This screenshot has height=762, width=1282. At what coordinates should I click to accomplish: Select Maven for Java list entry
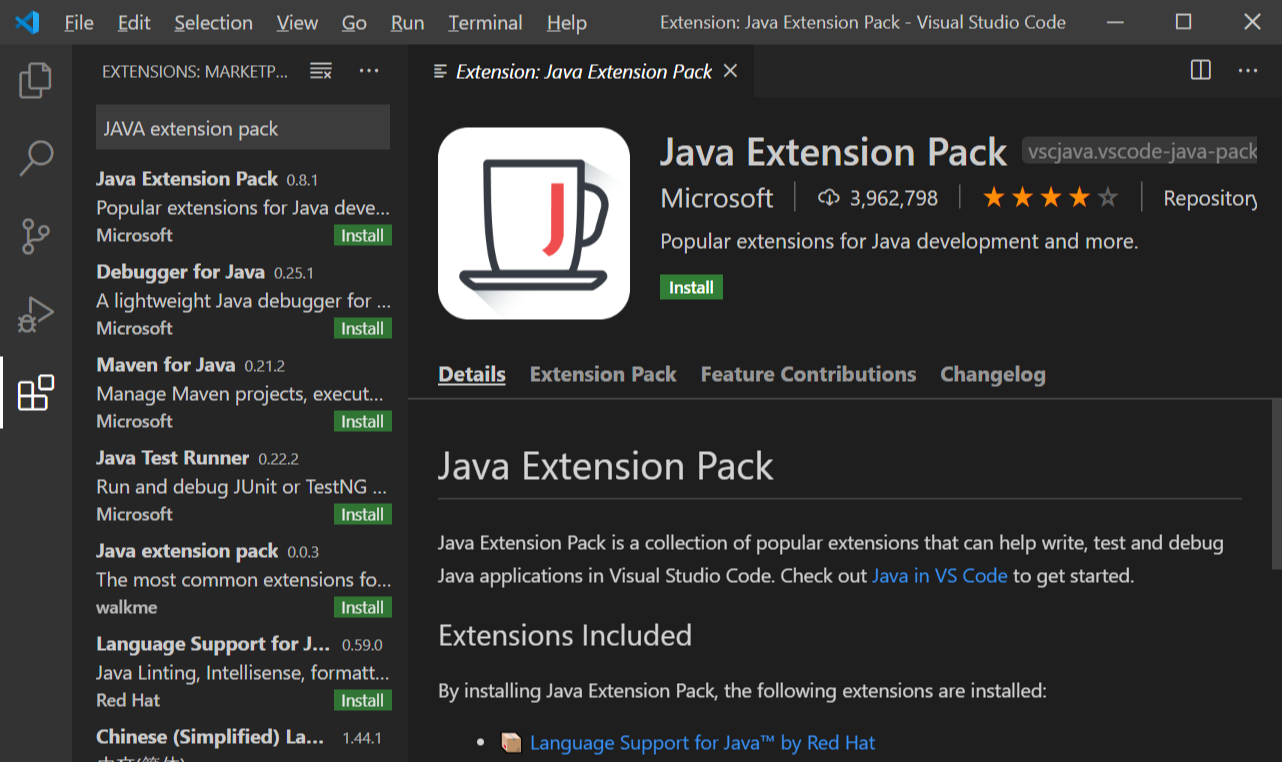point(240,393)
